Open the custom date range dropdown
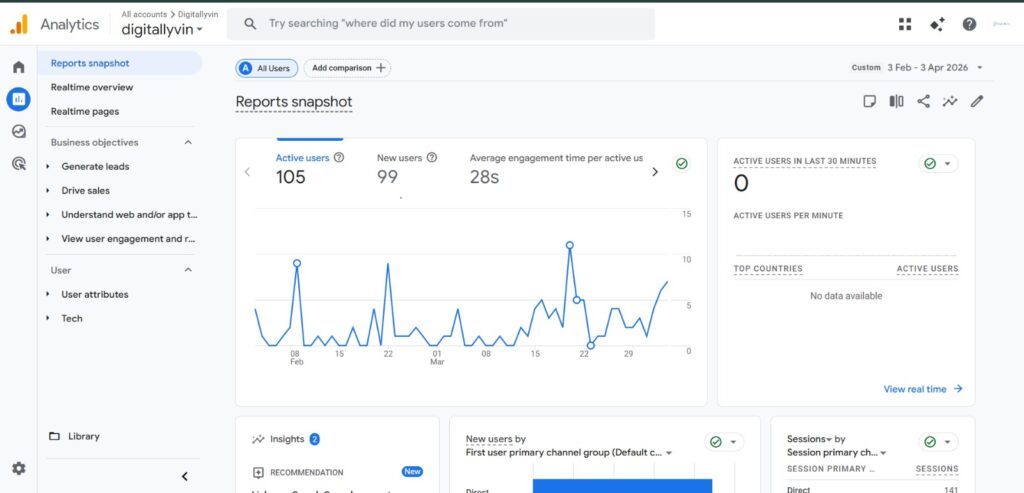The image size is (1024, 493). point(933,68)
